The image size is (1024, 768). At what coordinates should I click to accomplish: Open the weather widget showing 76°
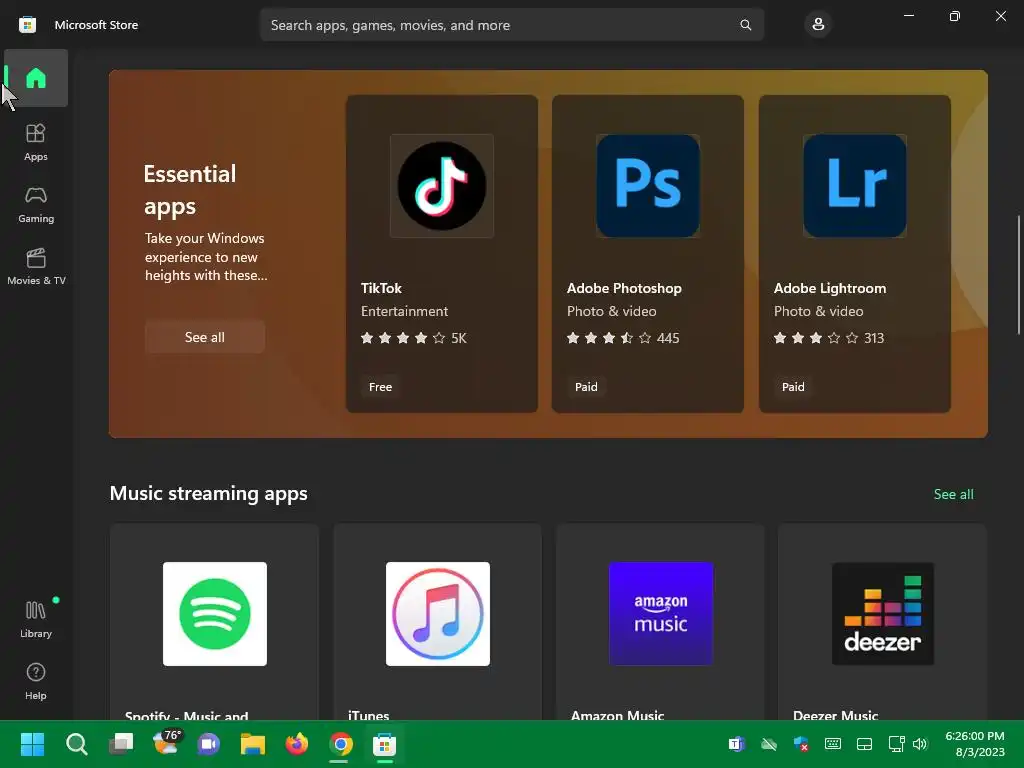(166, 743)
